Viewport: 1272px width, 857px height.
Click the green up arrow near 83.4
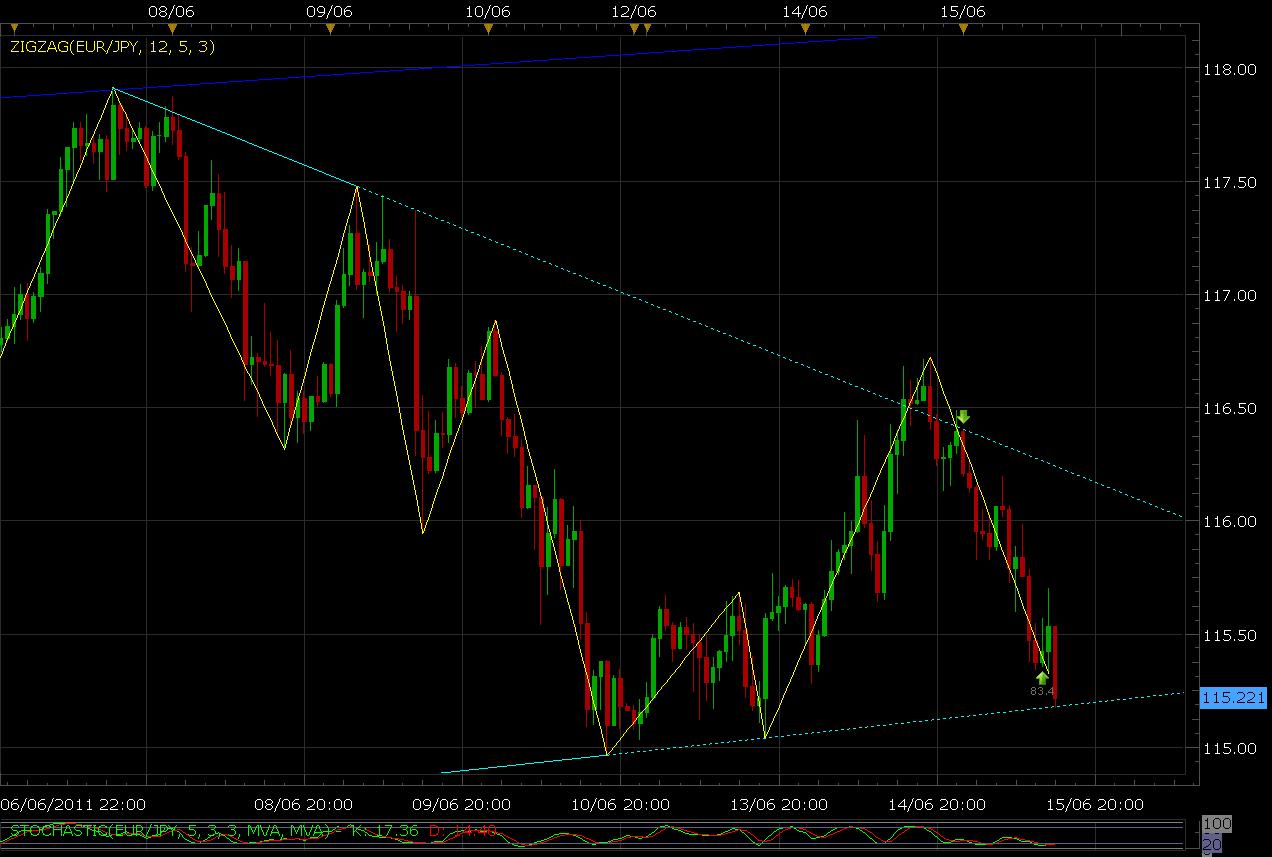[x=1042, y=677]
